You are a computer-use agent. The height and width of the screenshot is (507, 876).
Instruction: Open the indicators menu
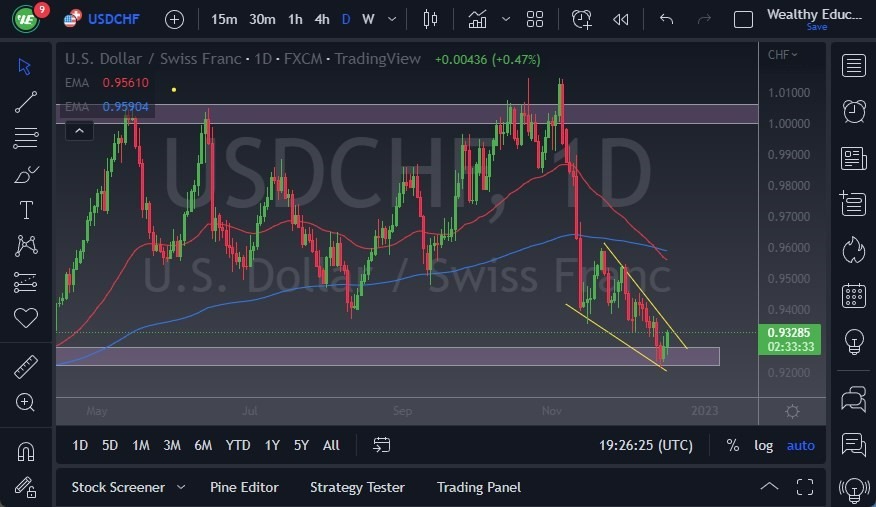[477, 20]
